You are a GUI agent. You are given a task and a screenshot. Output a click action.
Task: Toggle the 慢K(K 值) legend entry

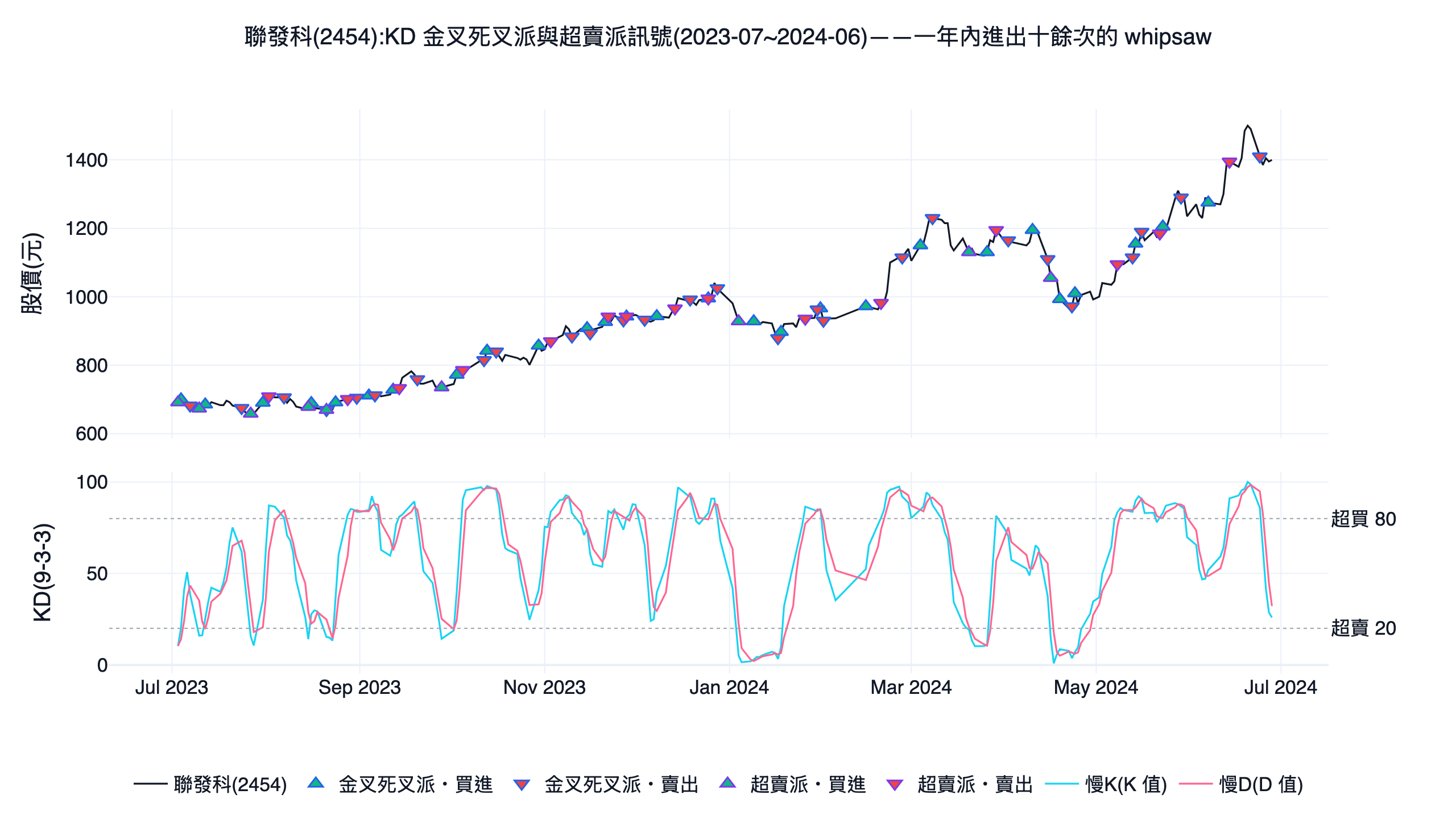(1106, 784)
